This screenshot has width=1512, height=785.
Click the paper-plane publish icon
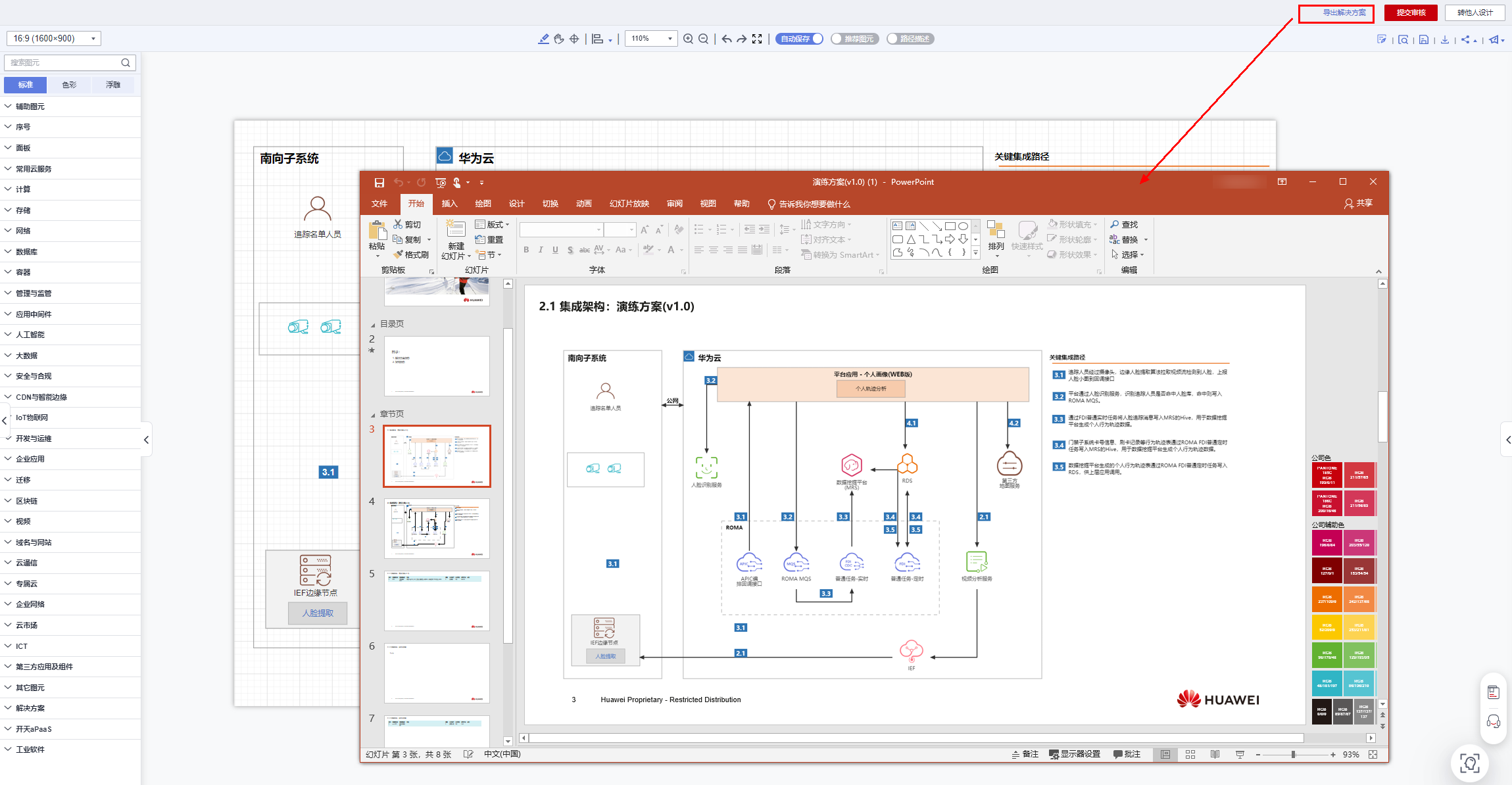(1494, 39)
